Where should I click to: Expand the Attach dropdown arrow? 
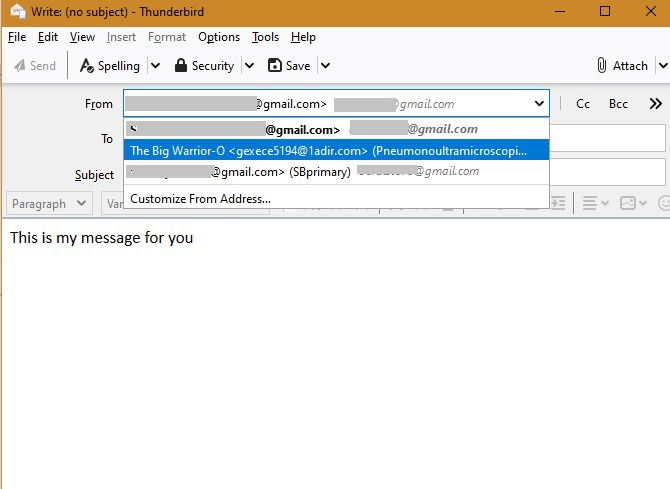tap(663, 66)
